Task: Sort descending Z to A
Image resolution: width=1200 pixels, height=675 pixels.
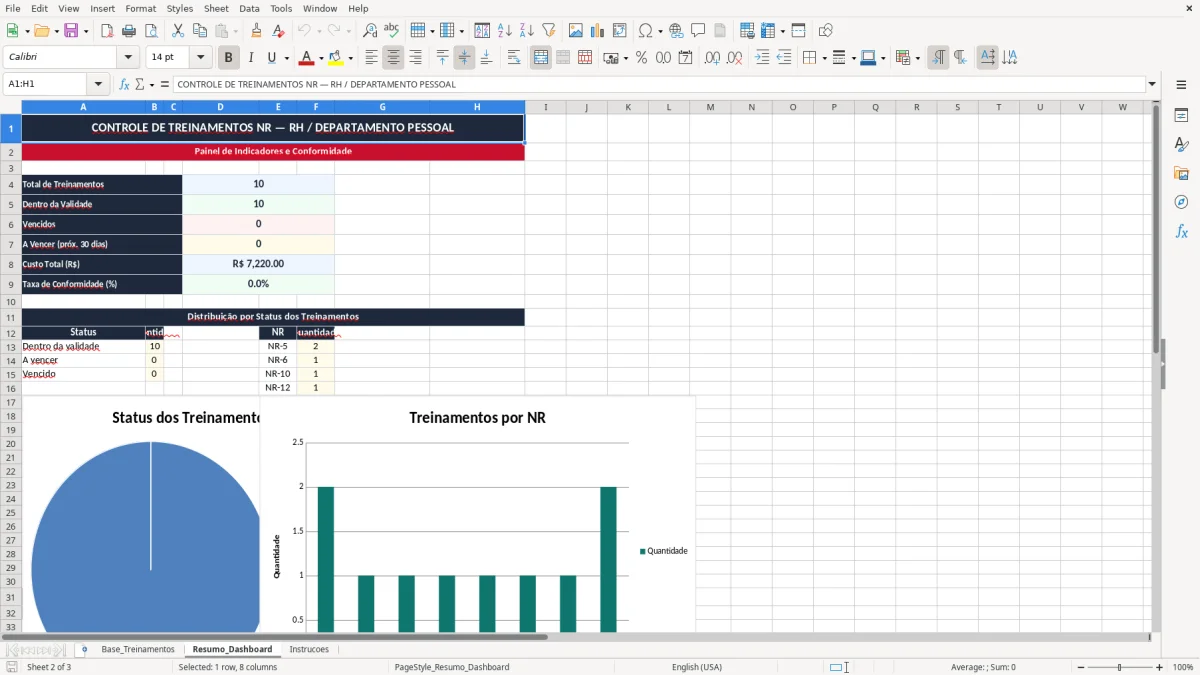Action: click(x=526, y=31)
